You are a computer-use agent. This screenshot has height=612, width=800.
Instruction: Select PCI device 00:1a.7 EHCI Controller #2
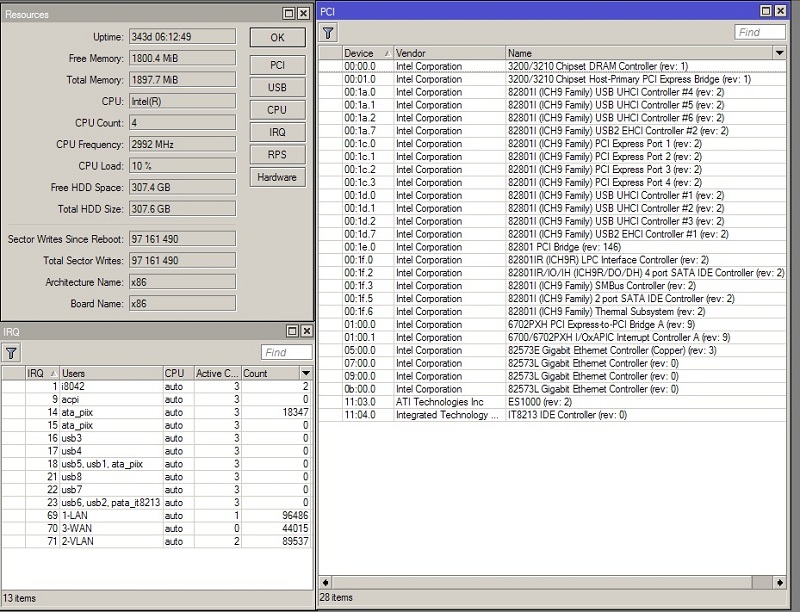point(552,131)
